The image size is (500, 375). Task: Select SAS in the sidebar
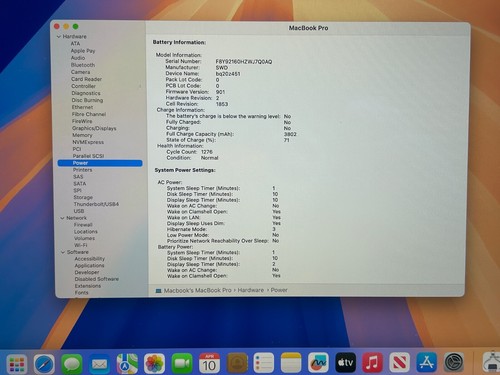pyautogui.click(x=78, y=177)
